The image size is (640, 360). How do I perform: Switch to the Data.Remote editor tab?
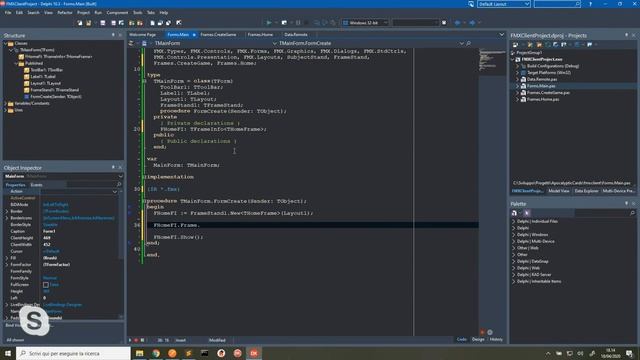[x=296, y=35]
